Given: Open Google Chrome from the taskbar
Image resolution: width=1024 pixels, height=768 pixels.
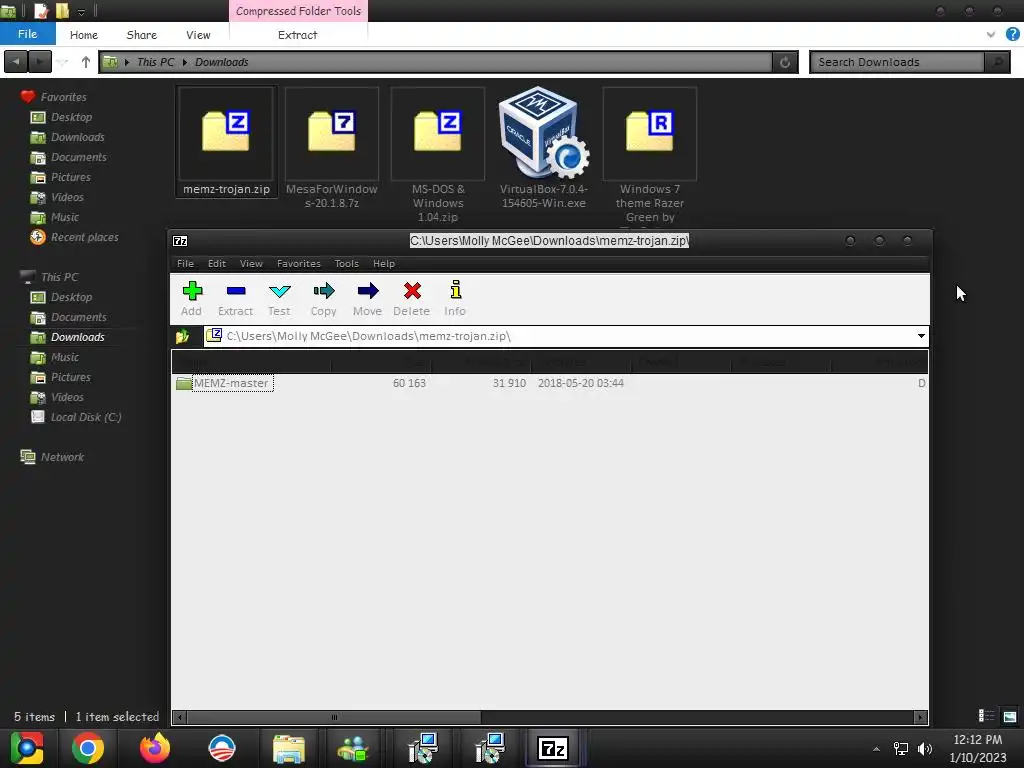Looking at the screenshot, I should (88, 748).
